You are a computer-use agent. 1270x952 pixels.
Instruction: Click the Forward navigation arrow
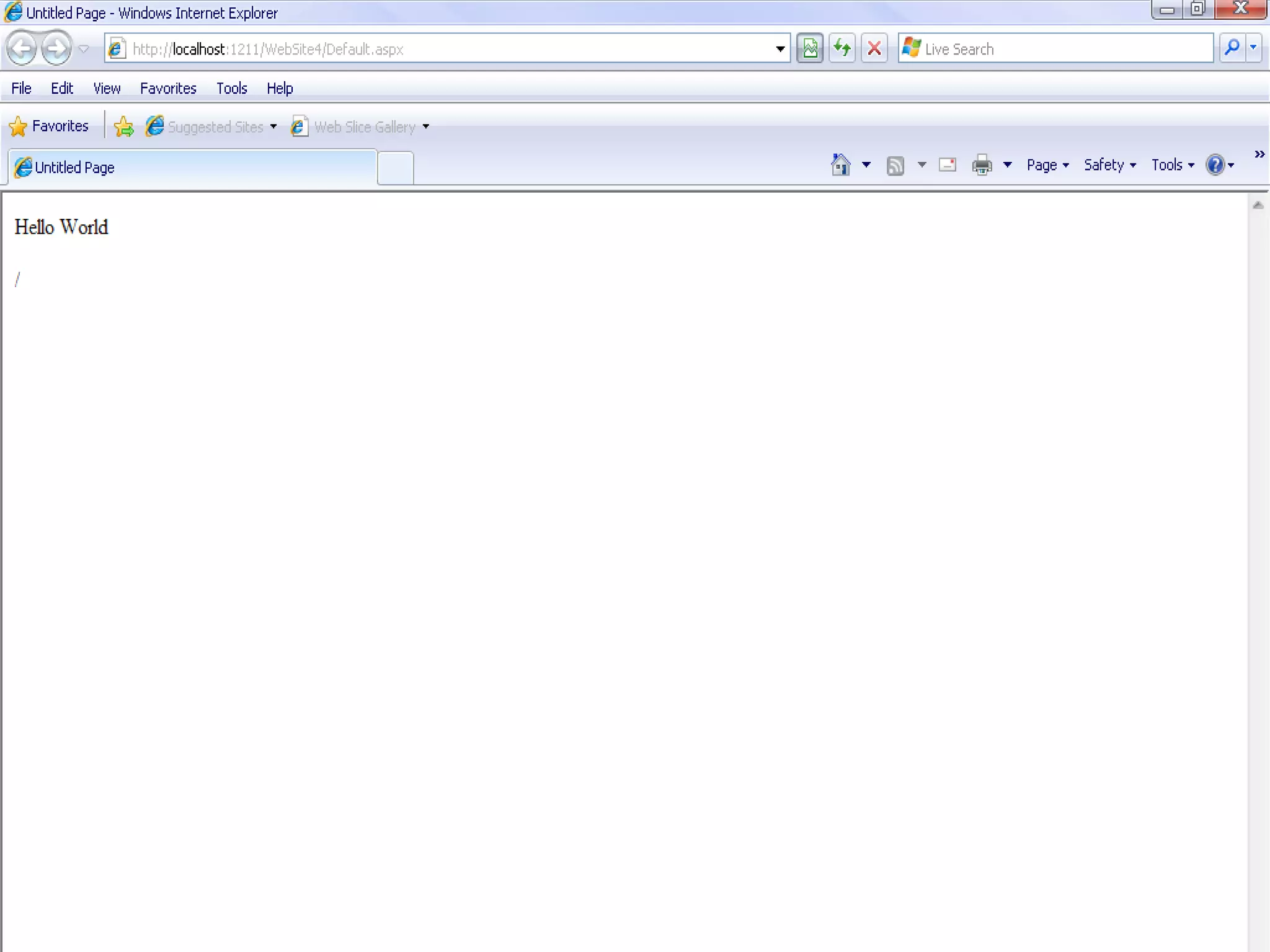56,48
